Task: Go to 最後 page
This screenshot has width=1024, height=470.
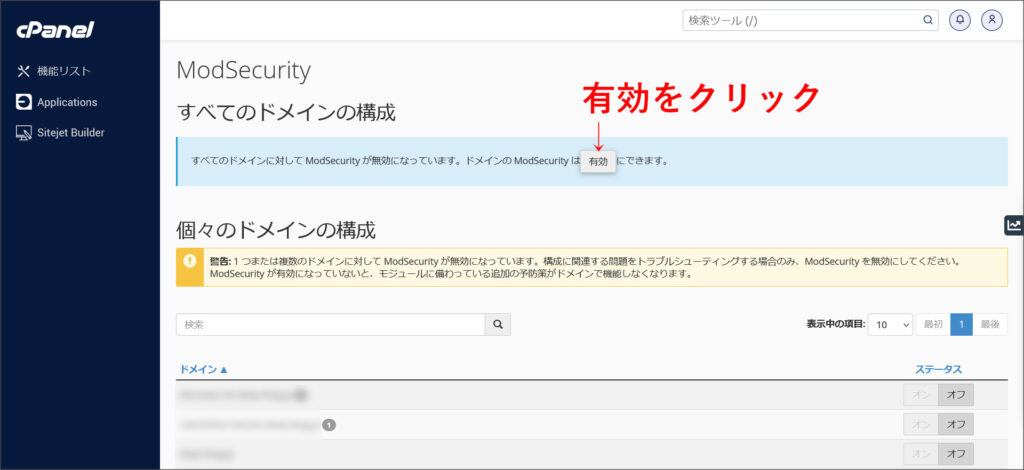Action: pyautogui.click(x=990, y=324)
